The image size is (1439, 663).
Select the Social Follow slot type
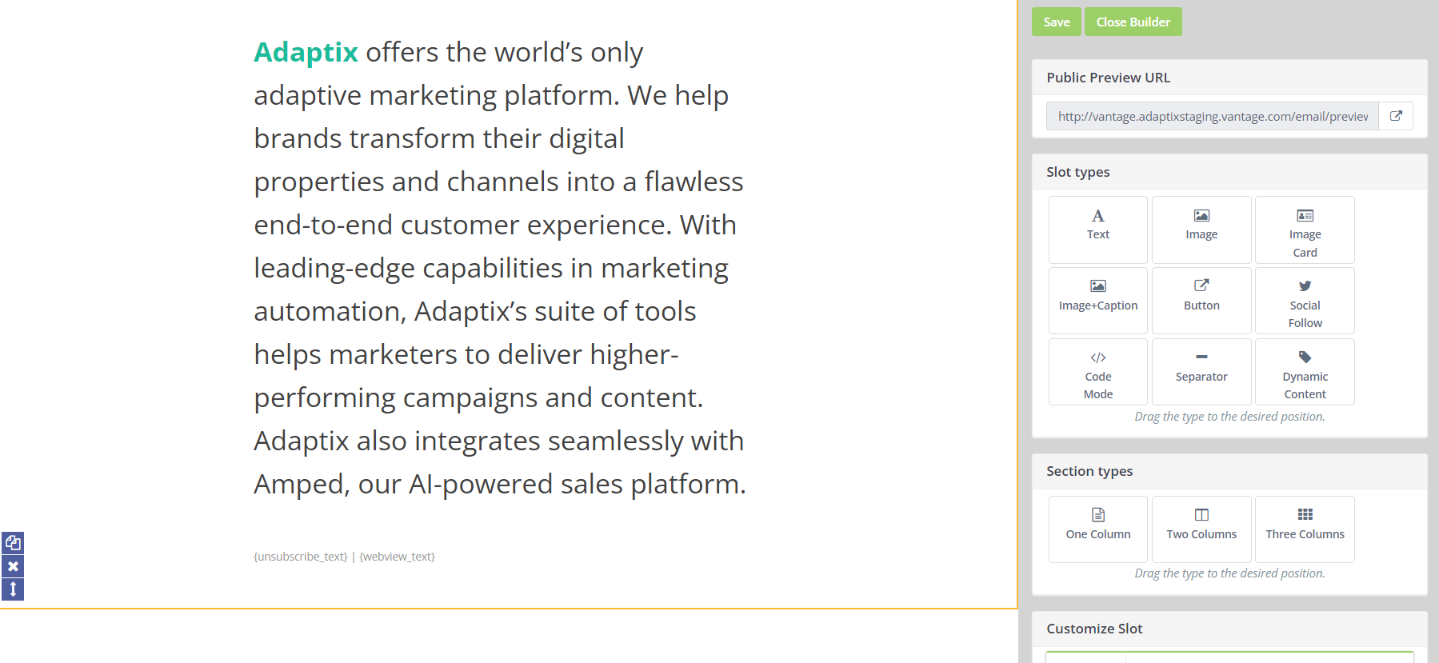(1304, 300)
